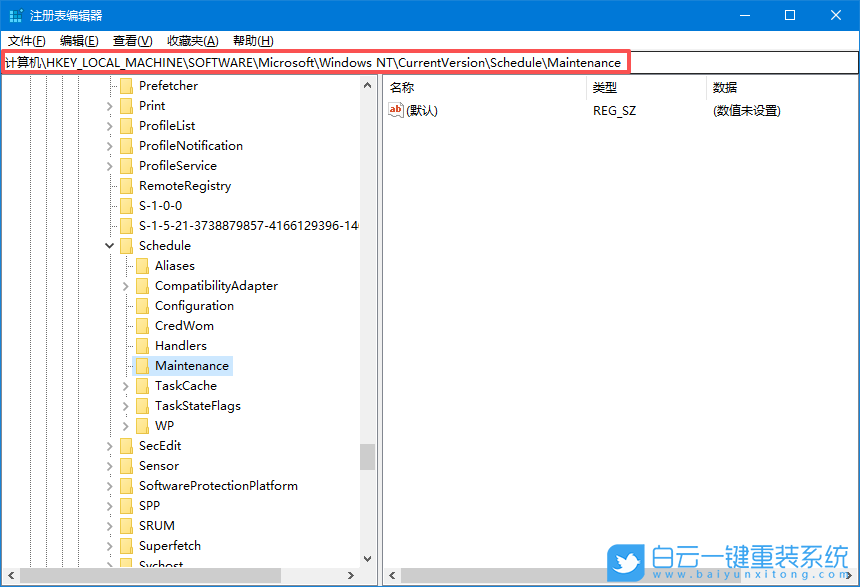Select the Maintenance key folder icon

[x=141, y=365]
